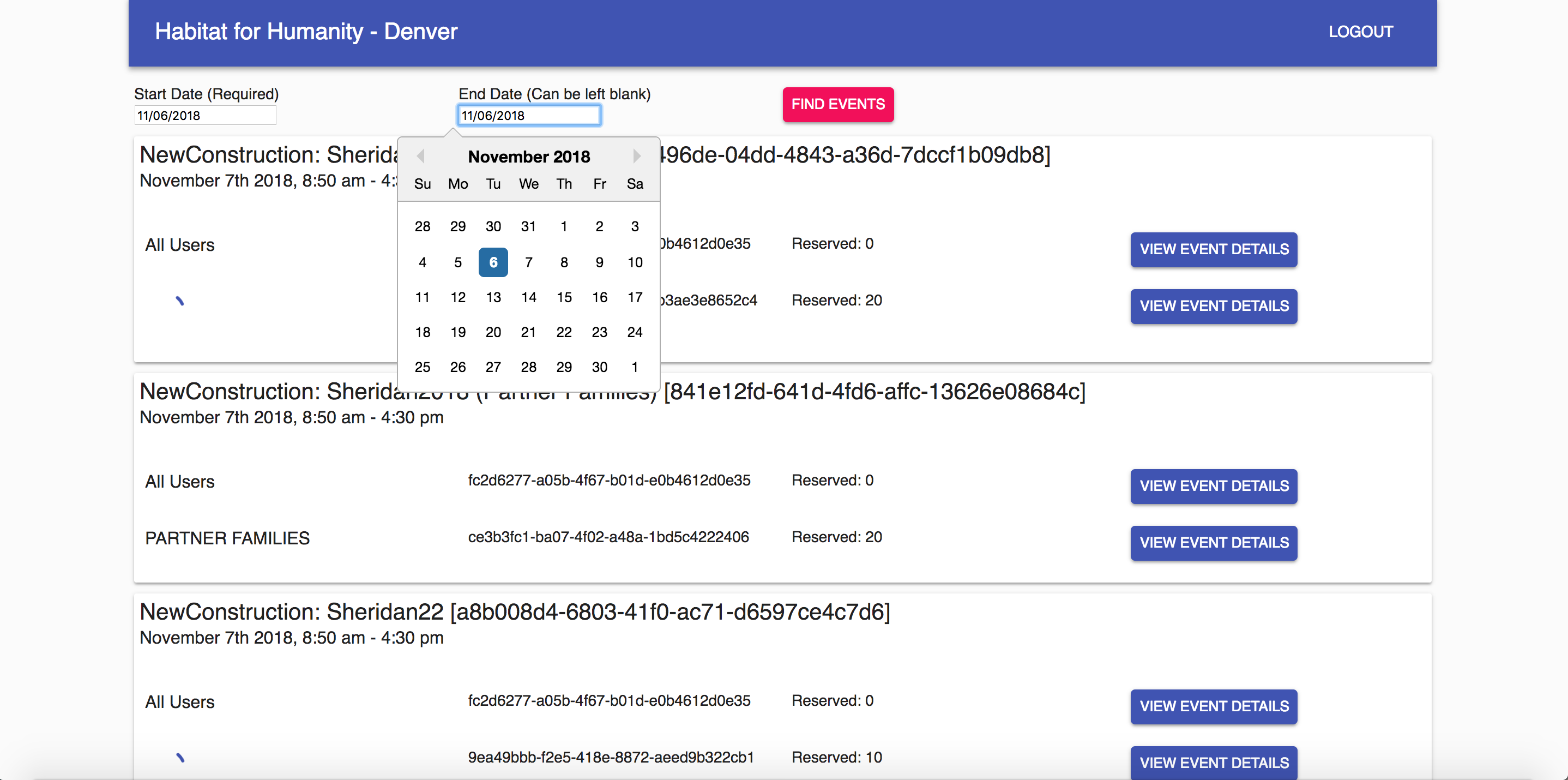Choose November 15 in calendar popup

564,297
